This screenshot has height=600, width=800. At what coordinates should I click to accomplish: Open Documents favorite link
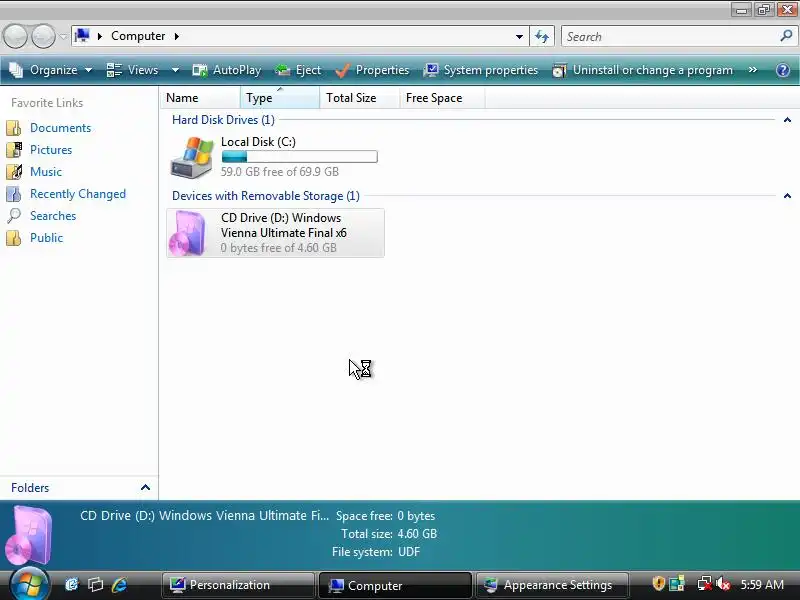click(x=60, y=128)
